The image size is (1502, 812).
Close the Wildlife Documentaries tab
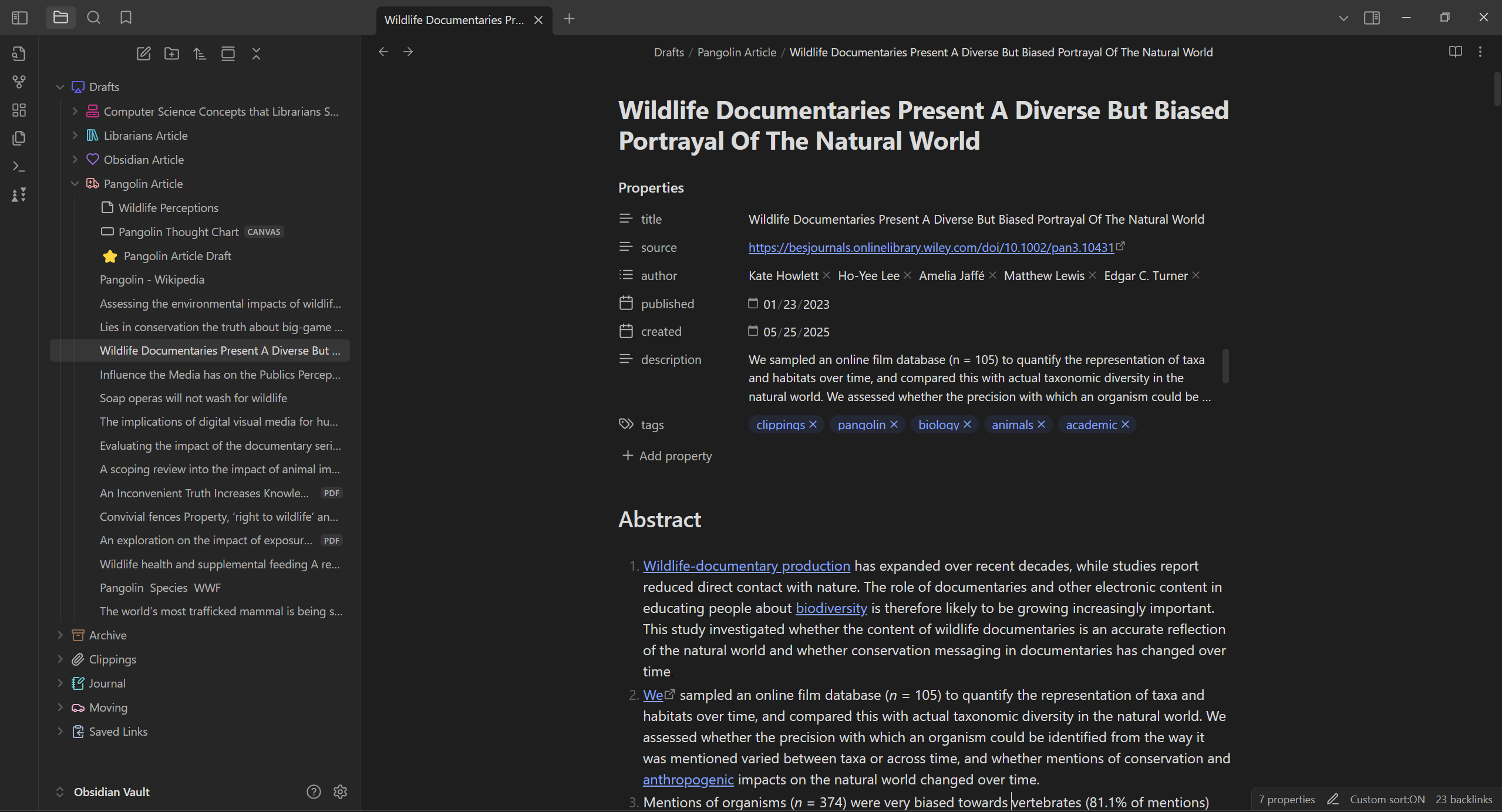(538, 20)
